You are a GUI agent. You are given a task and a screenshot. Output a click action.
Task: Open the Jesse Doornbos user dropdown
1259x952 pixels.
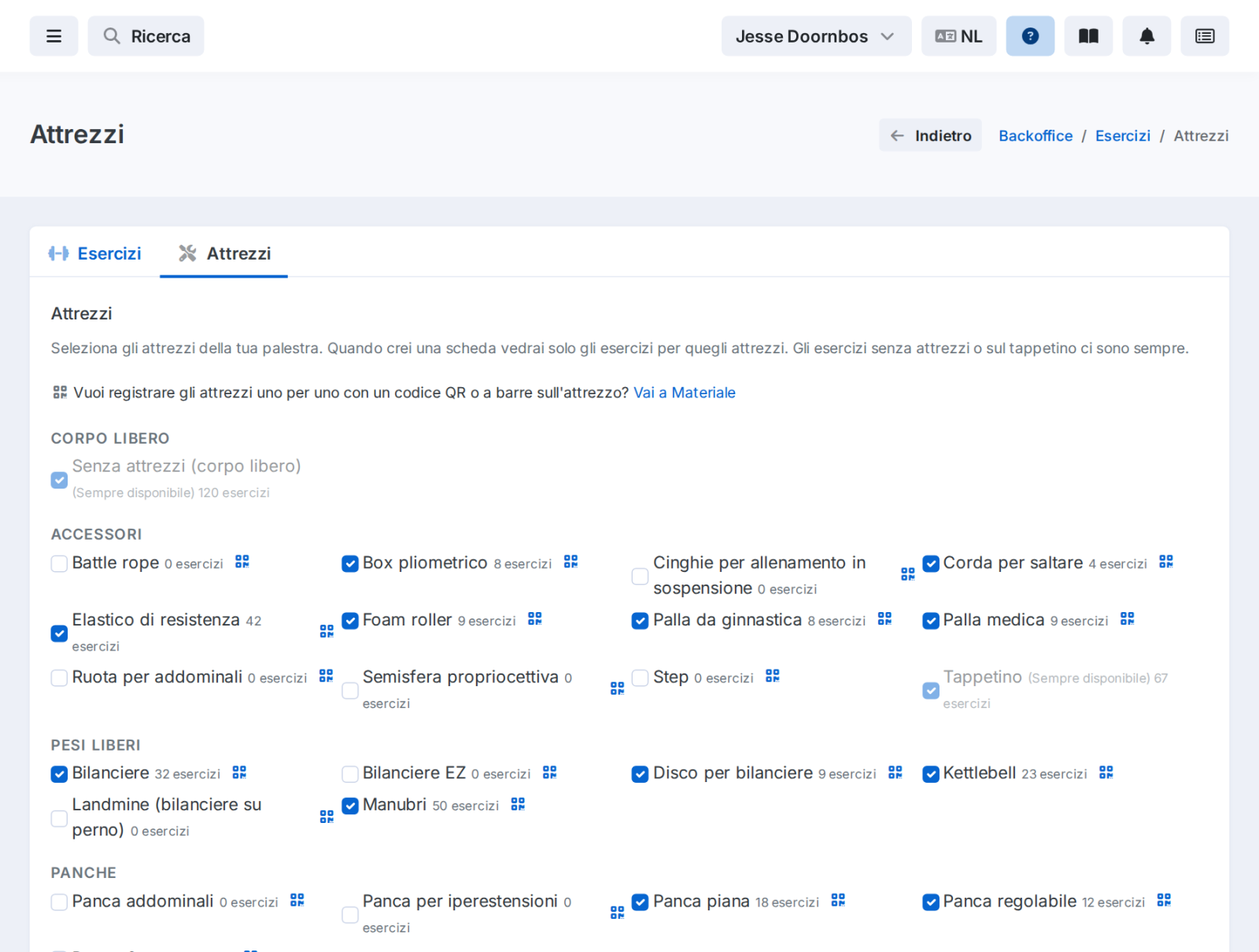(x=816, y=36)
